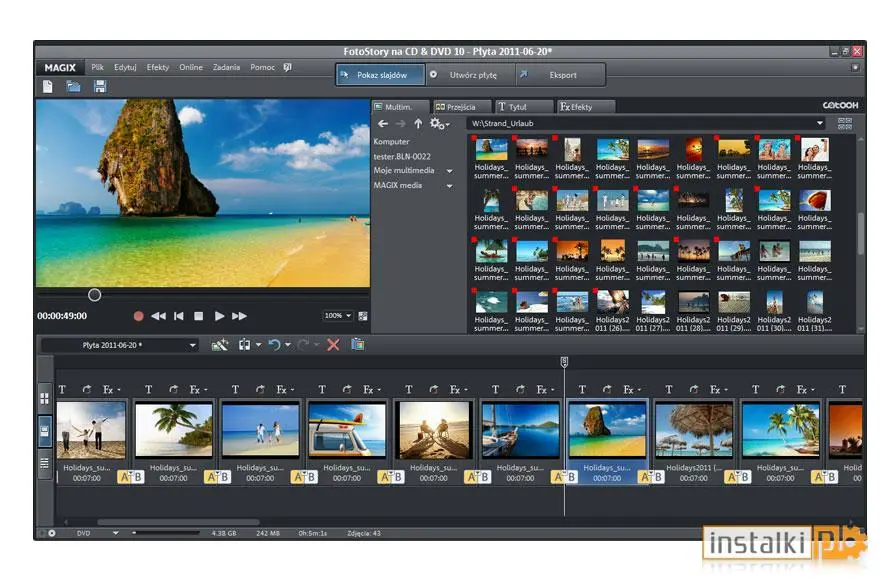Navigate back in the media browser
This screenshot has height=580, width=880.
point(383,124)
